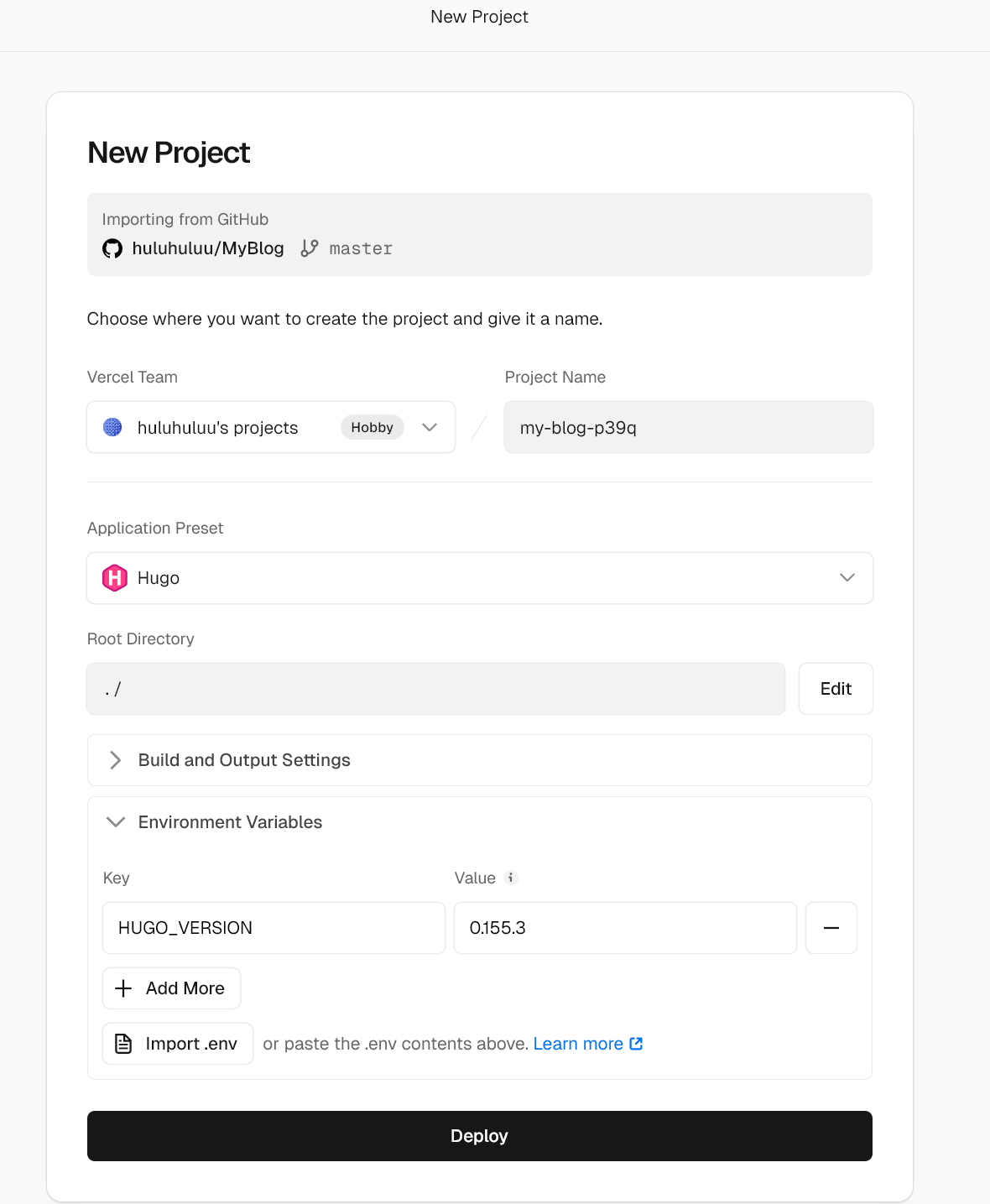
Task: Click Edit for the Root Directory
Action: 835,689
